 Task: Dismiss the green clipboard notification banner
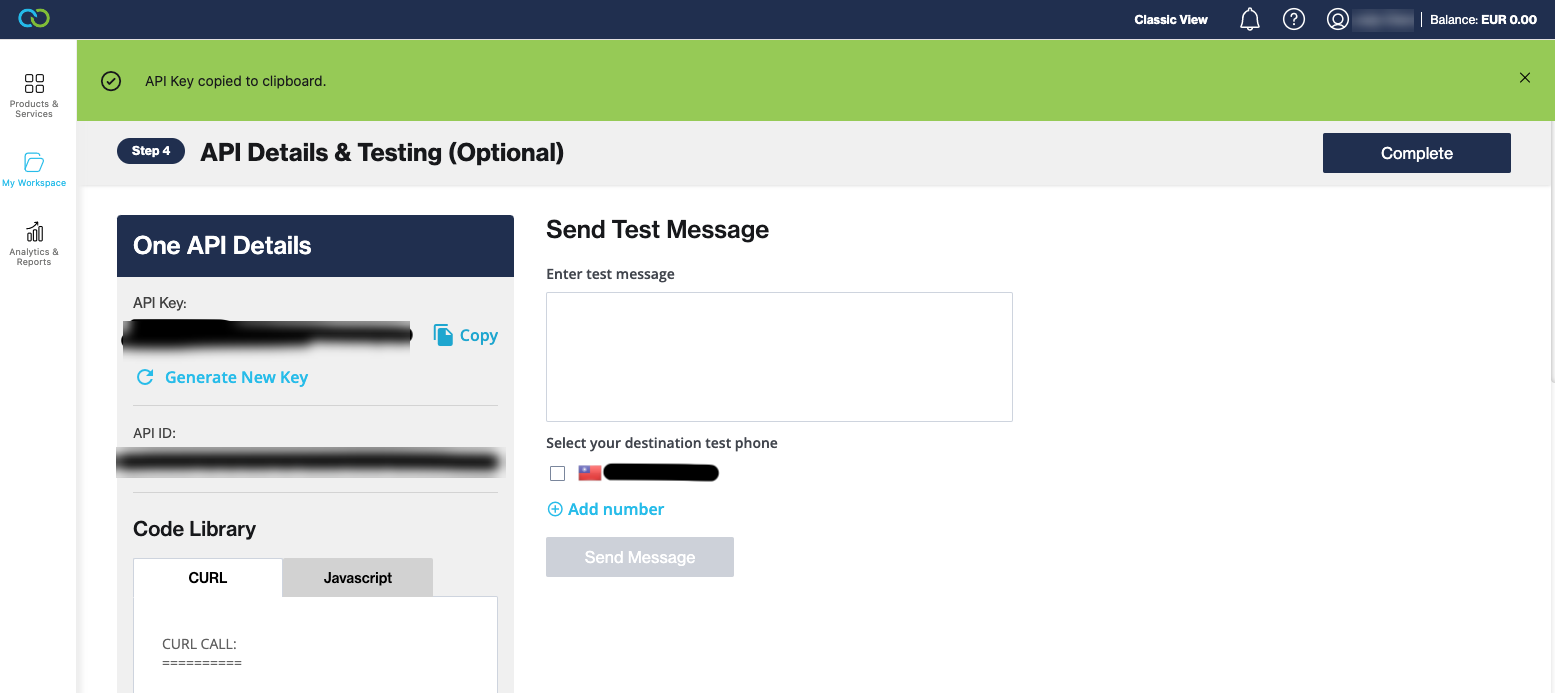[x=1525, y=78]
